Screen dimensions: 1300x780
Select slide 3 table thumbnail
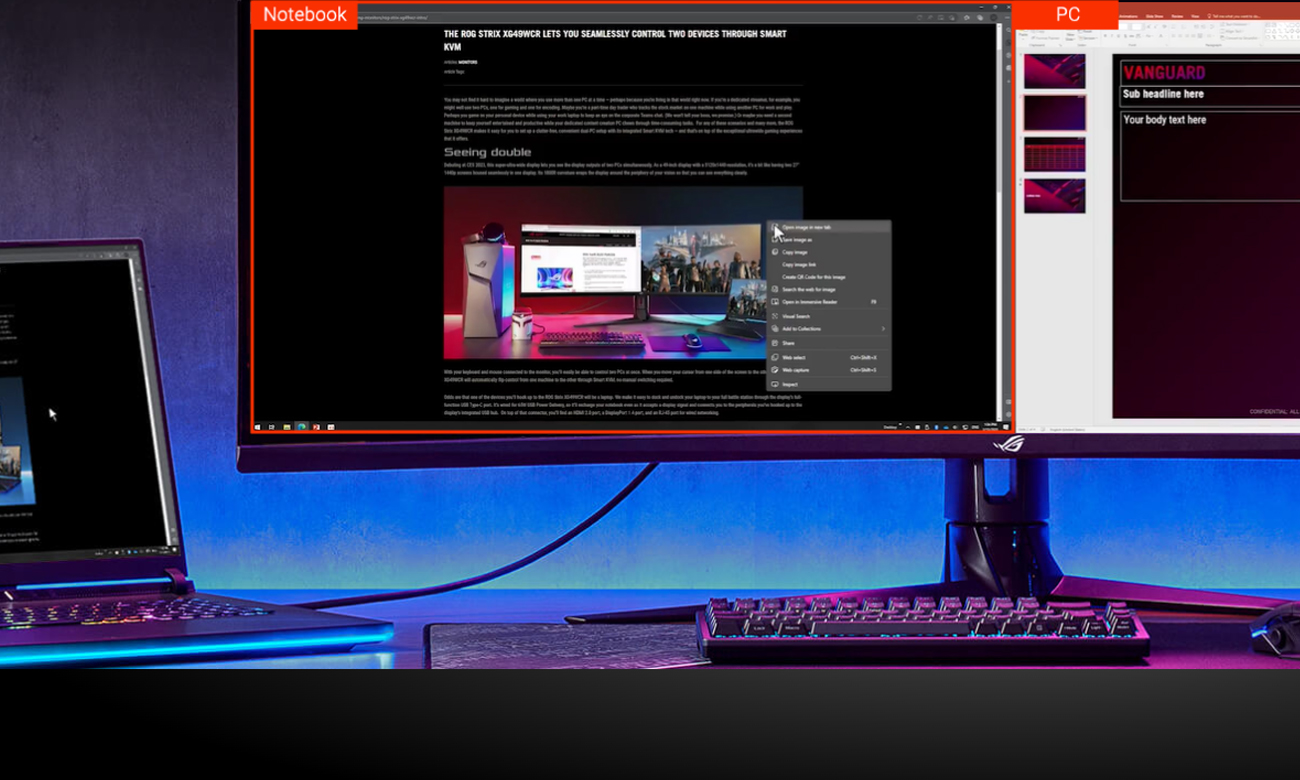(x=1054, y=155)
